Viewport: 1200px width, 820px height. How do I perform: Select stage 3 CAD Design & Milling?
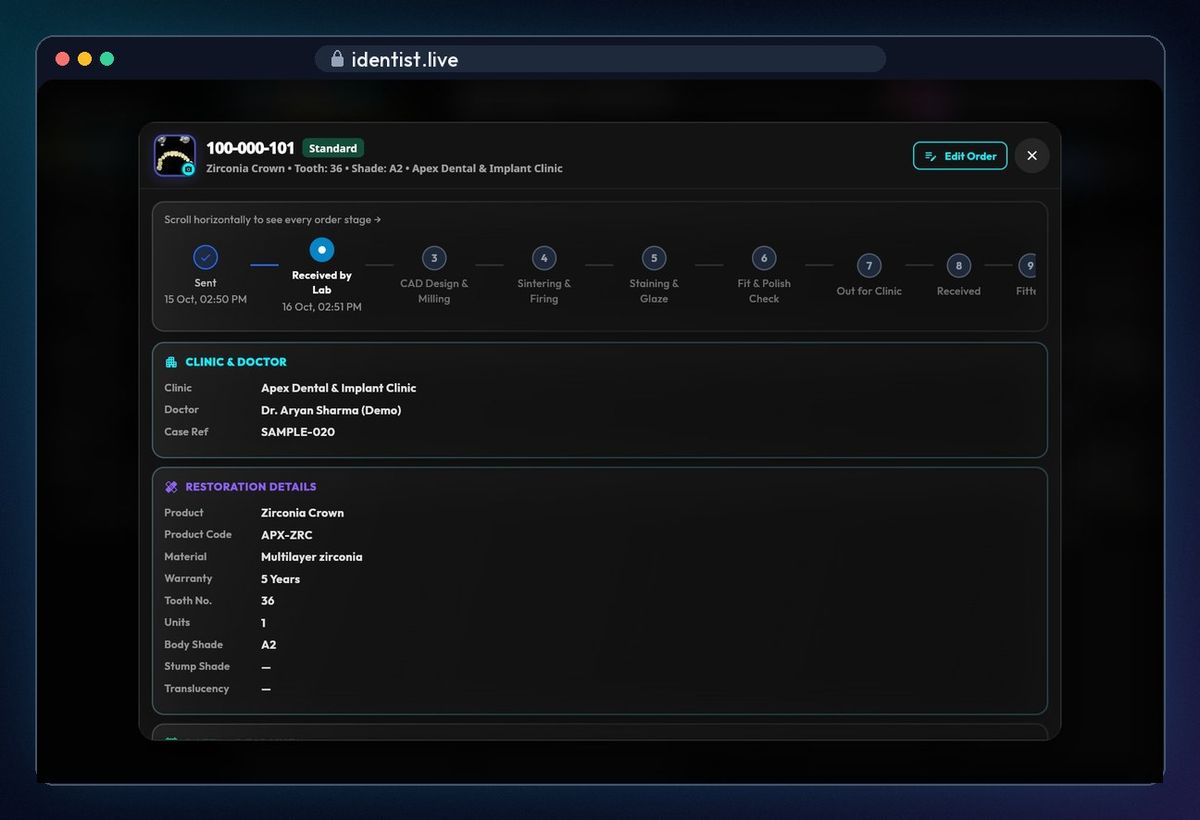434,258
